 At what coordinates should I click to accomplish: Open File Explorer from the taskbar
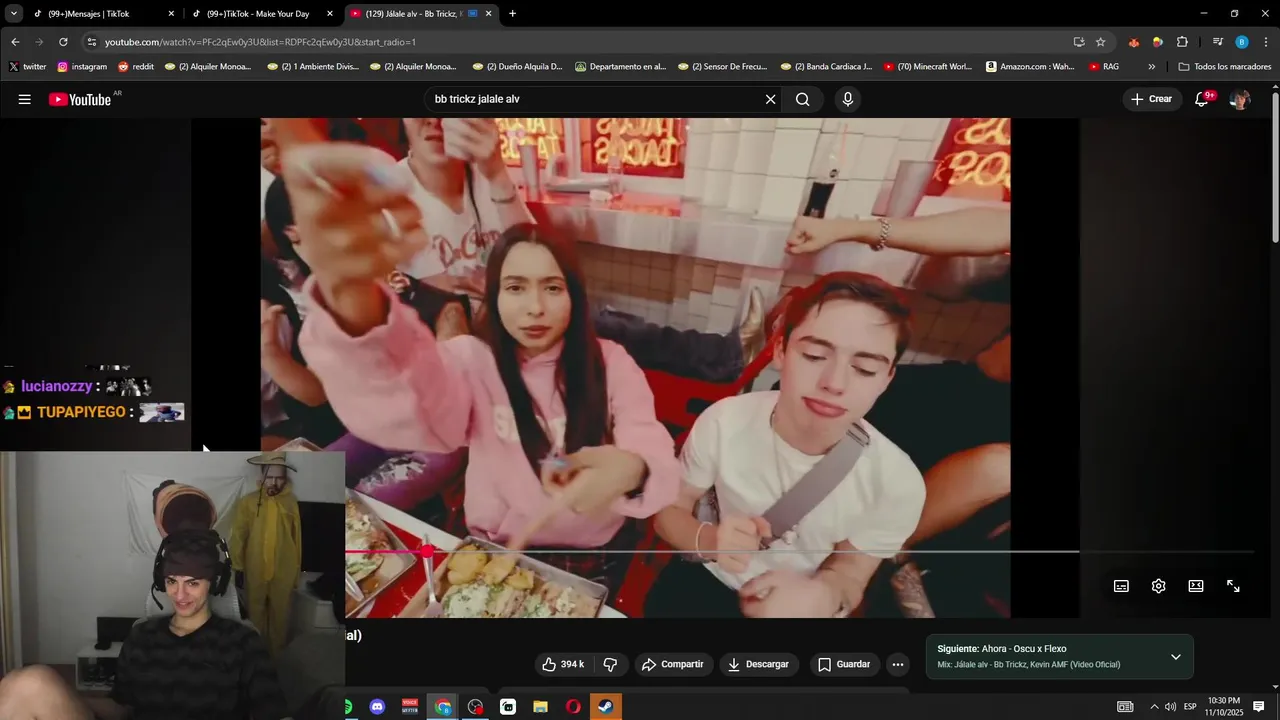(540, 707)
